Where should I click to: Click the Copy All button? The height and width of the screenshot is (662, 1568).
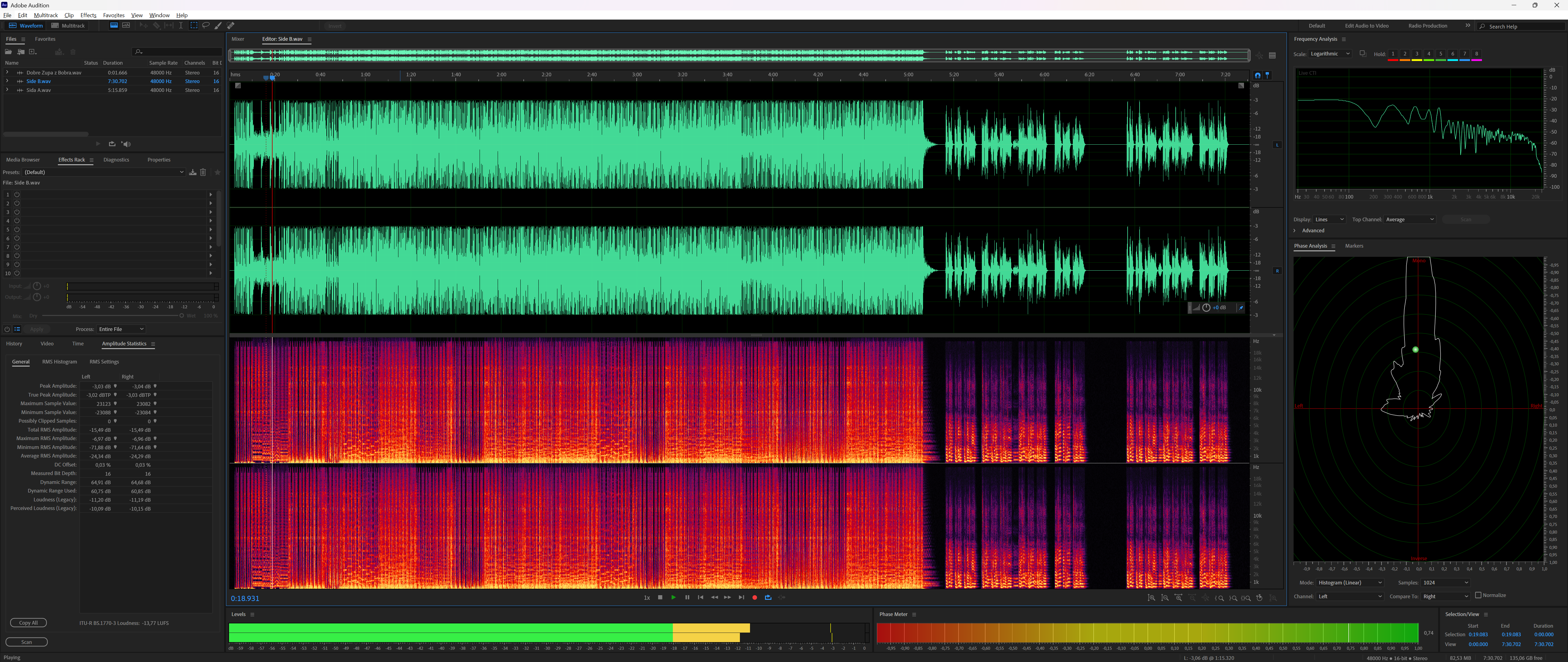point(28,622)
